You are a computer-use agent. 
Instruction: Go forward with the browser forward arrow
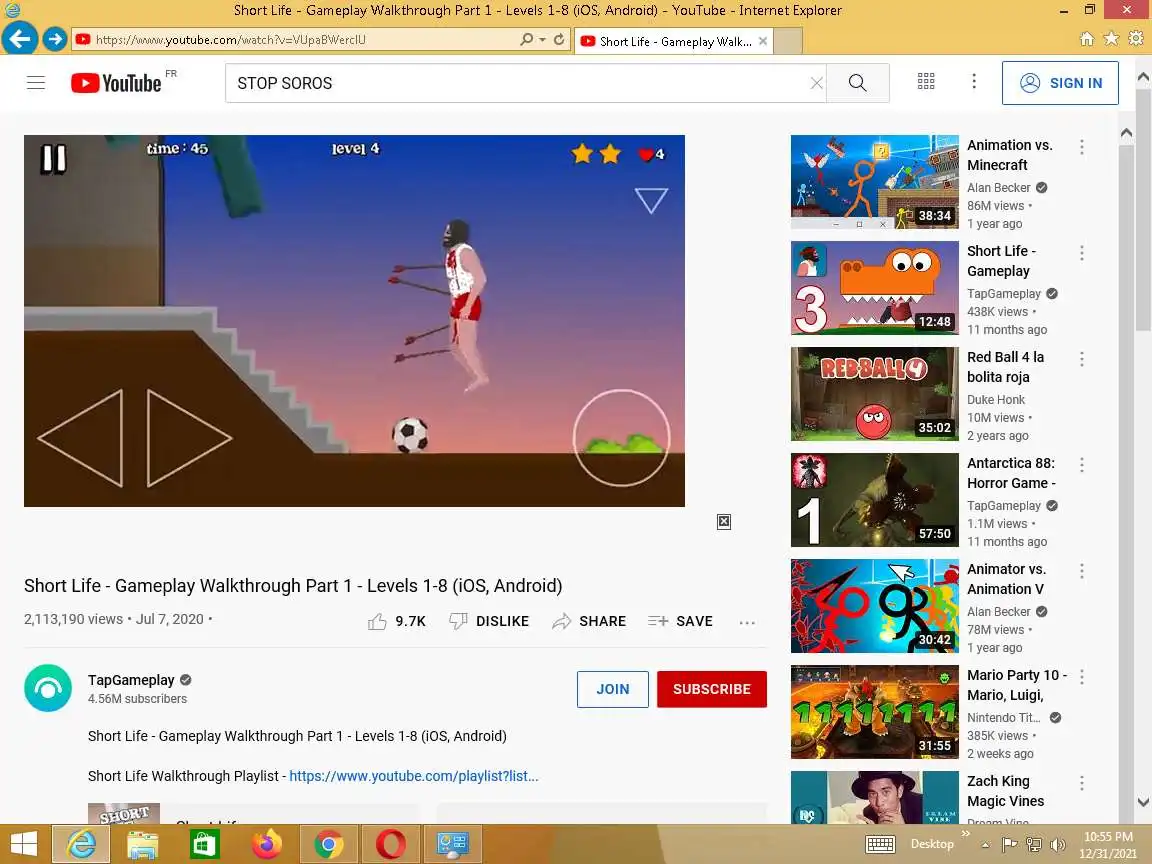pos(54,38)
